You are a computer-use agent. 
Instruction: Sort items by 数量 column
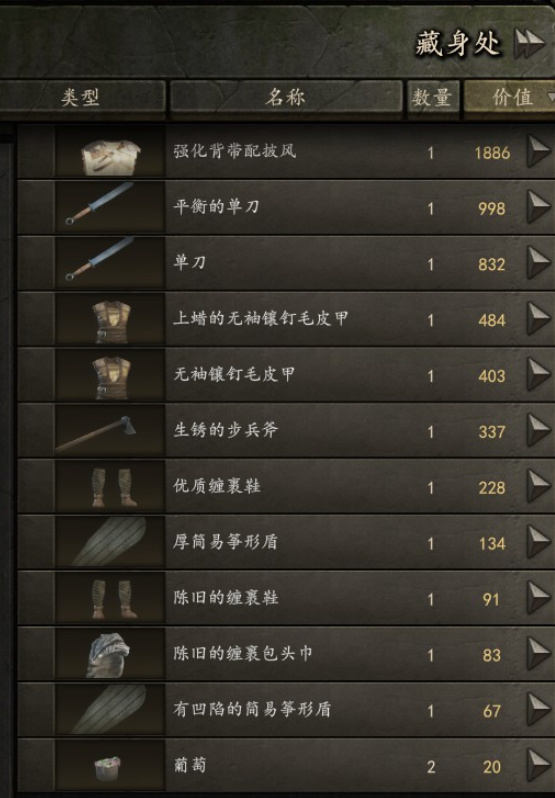432,97
